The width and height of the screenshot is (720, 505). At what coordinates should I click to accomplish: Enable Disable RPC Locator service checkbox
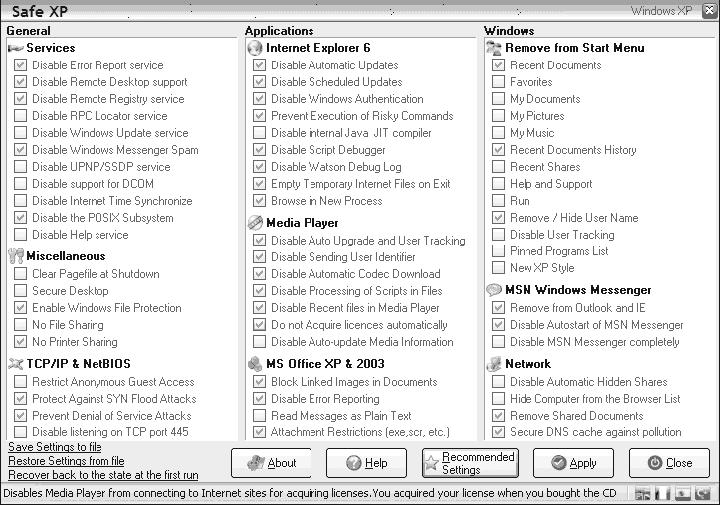pyautogui.click(x=20, y=116)
